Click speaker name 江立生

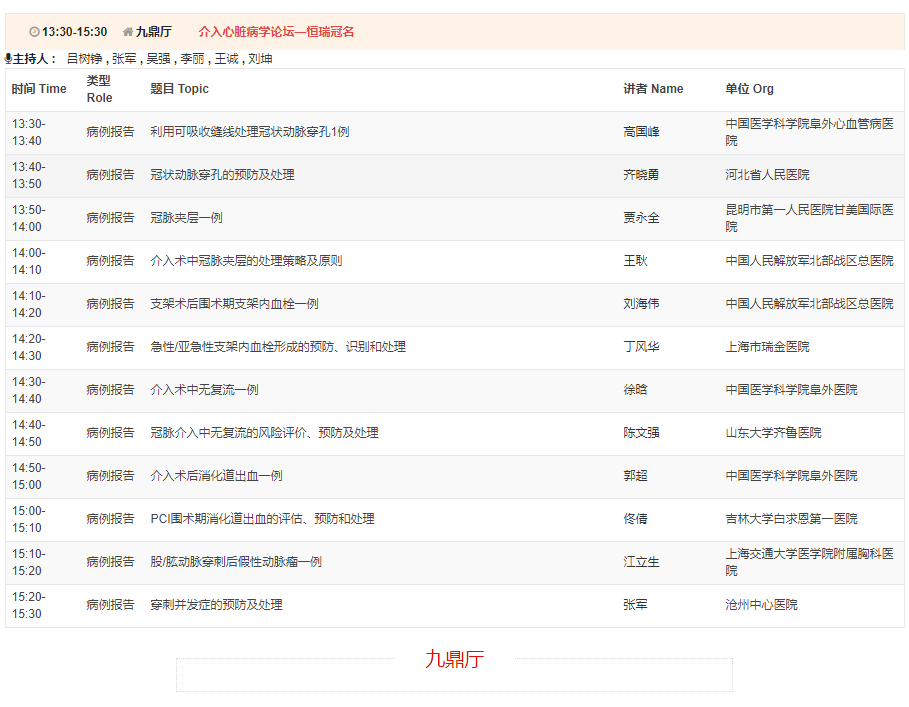[x=641, y=562]
